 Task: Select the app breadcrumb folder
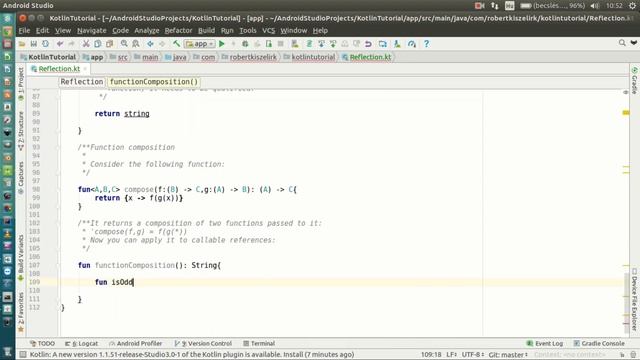[93, 57]
